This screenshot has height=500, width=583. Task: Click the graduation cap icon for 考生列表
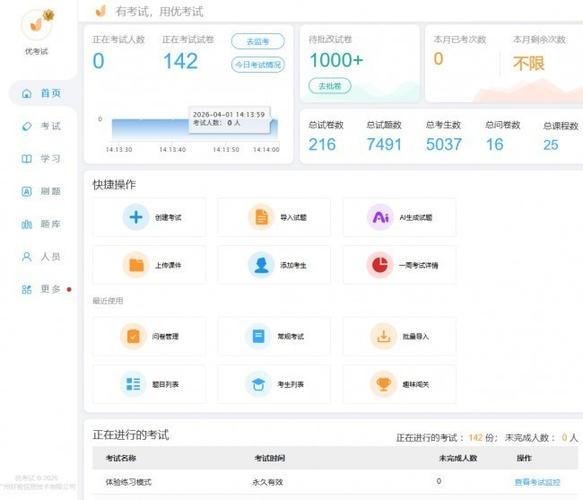pos(258,384)
